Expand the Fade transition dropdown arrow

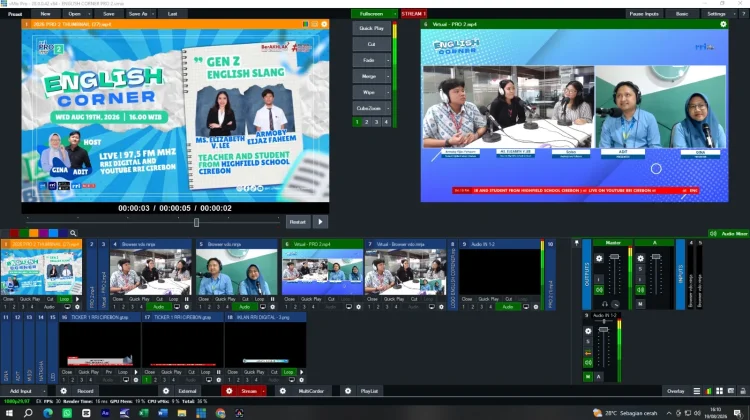click(x=388, y=60)
